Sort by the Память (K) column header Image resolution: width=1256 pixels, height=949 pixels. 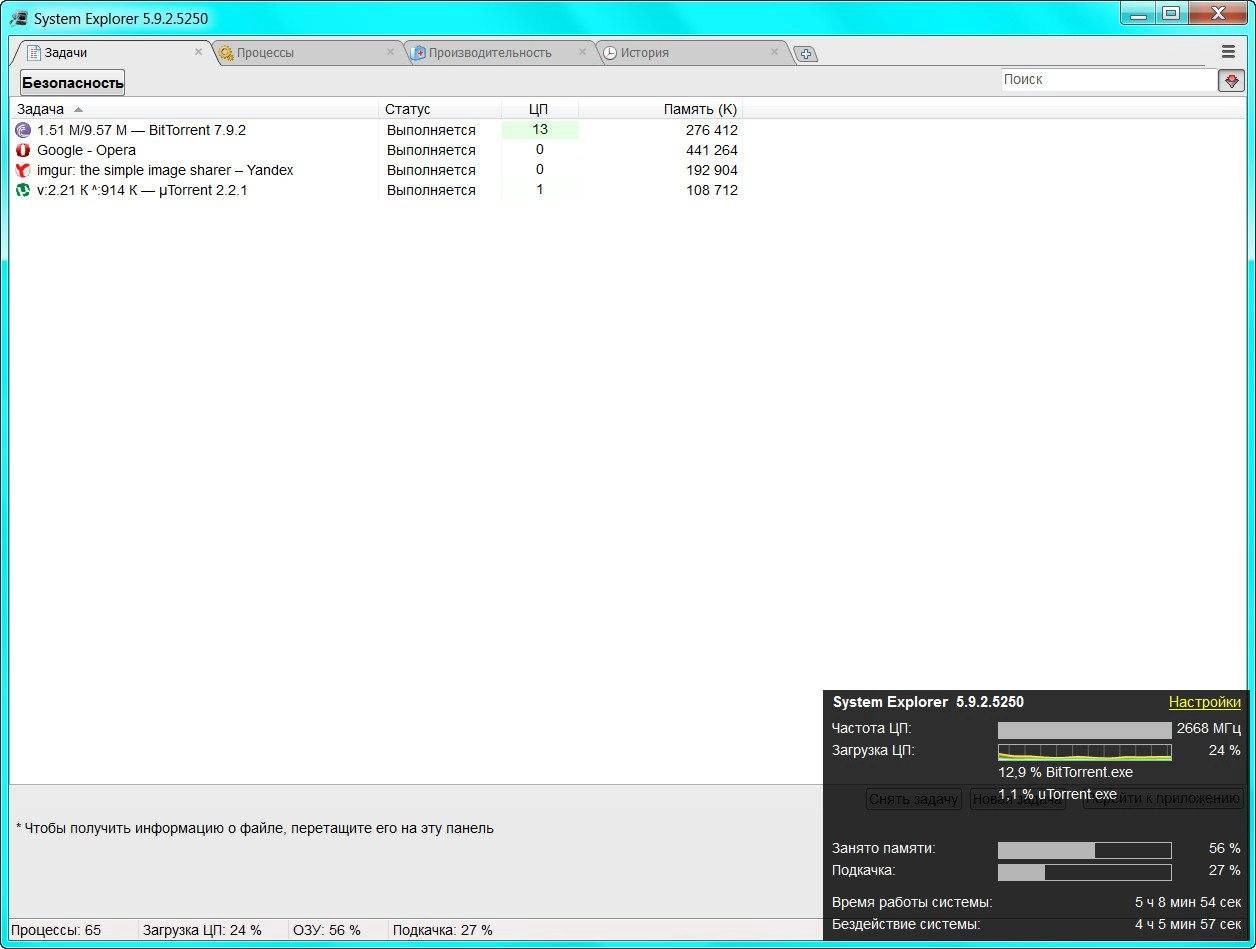[660, 109]
